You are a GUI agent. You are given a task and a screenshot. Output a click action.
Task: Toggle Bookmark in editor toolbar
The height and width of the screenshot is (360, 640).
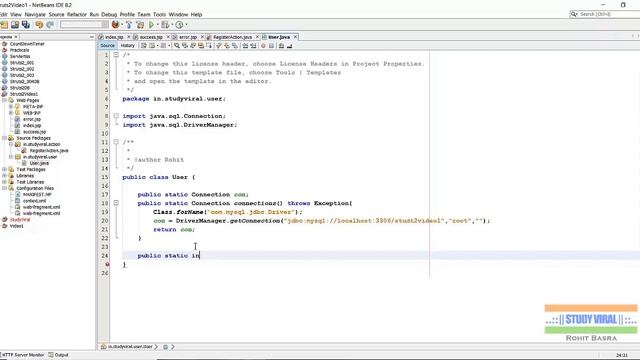click(235, 46)
